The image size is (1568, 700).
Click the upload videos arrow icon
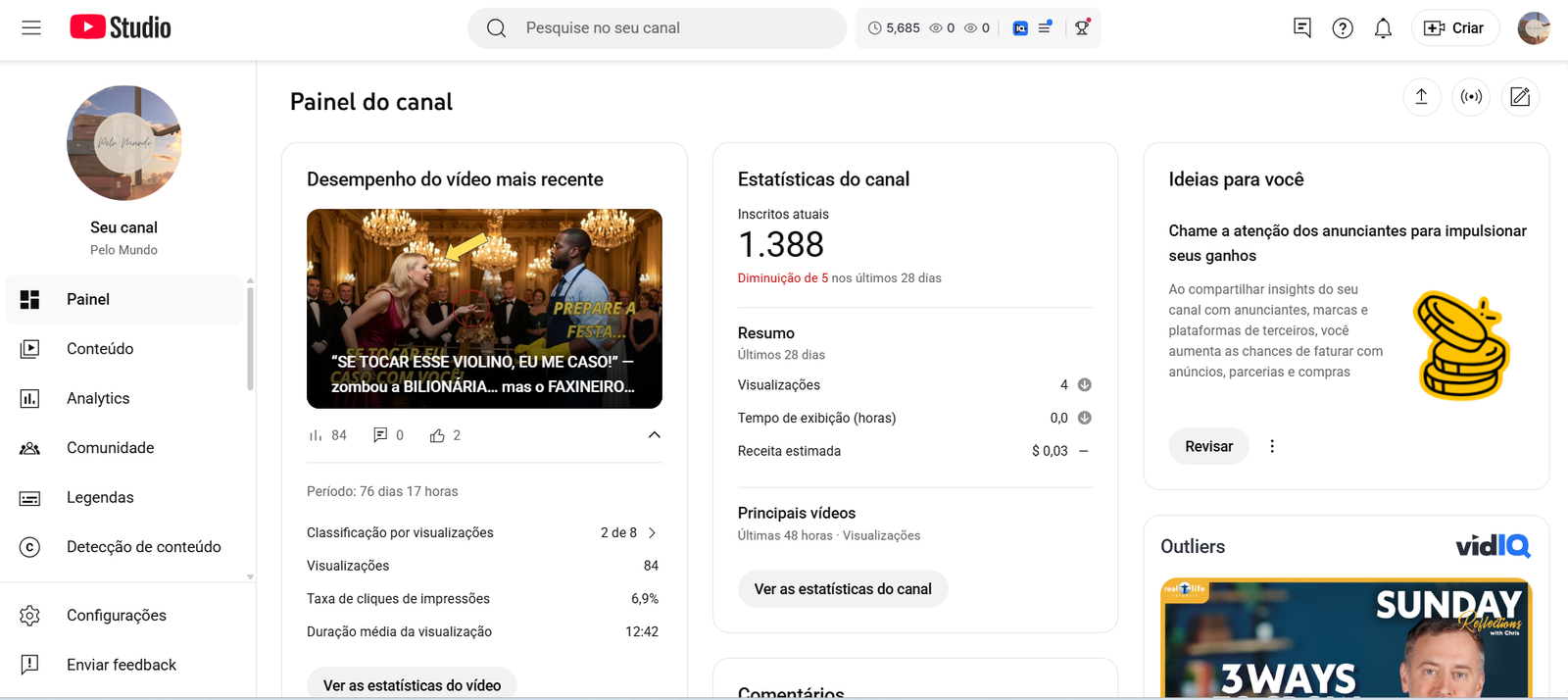coord(1421,96)
